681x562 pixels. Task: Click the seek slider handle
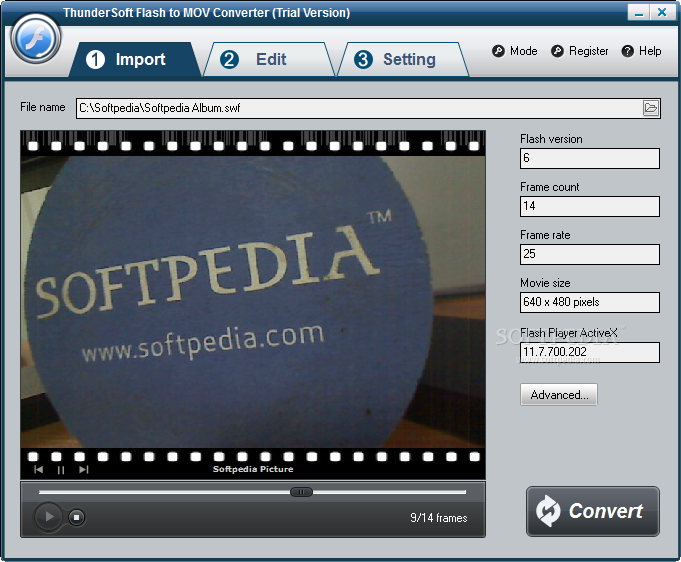[x=301, y=492]
